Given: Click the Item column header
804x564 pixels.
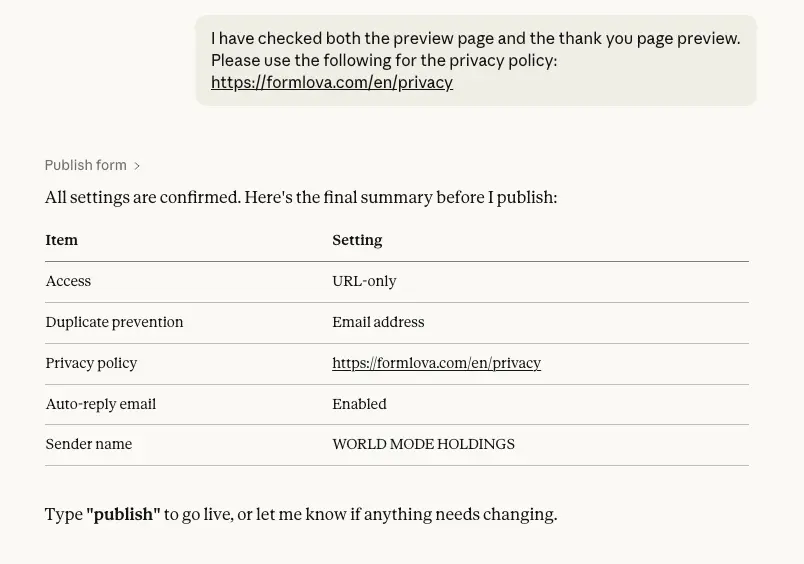Looking at the screenshot, I should coord(62,240).
